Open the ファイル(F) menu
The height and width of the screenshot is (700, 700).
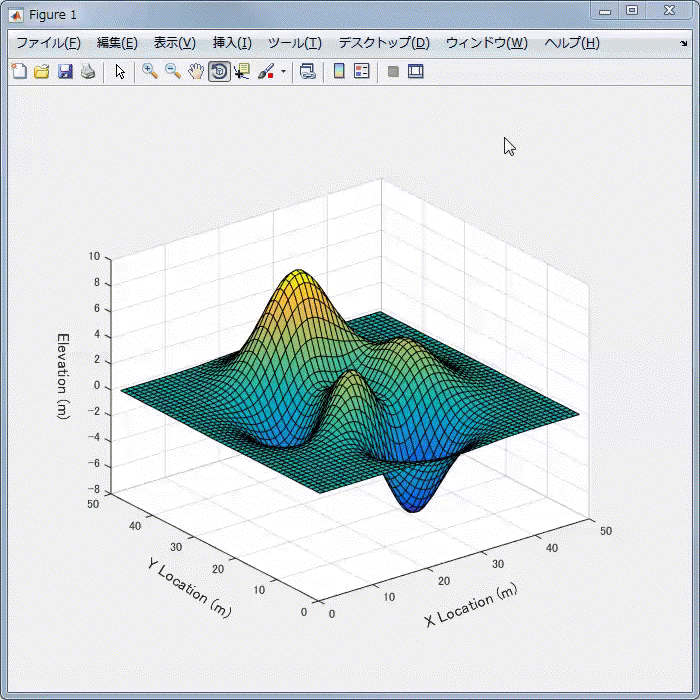coord(49,43)
